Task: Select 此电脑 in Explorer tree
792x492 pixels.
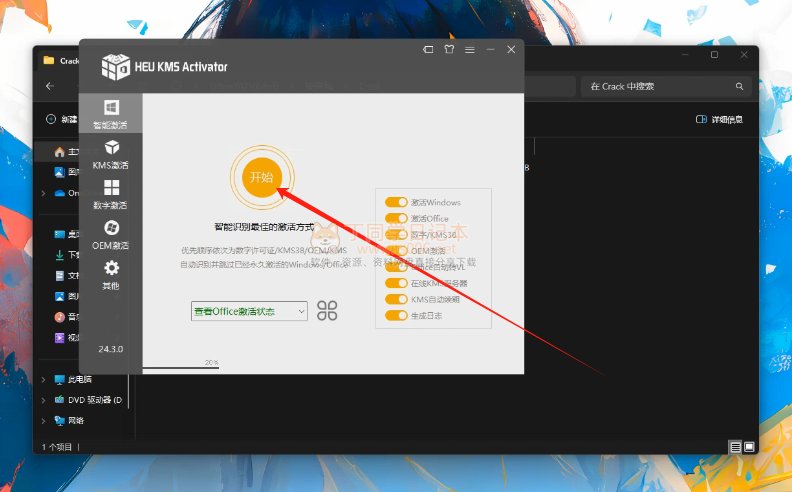Action: tap(73, 379)
